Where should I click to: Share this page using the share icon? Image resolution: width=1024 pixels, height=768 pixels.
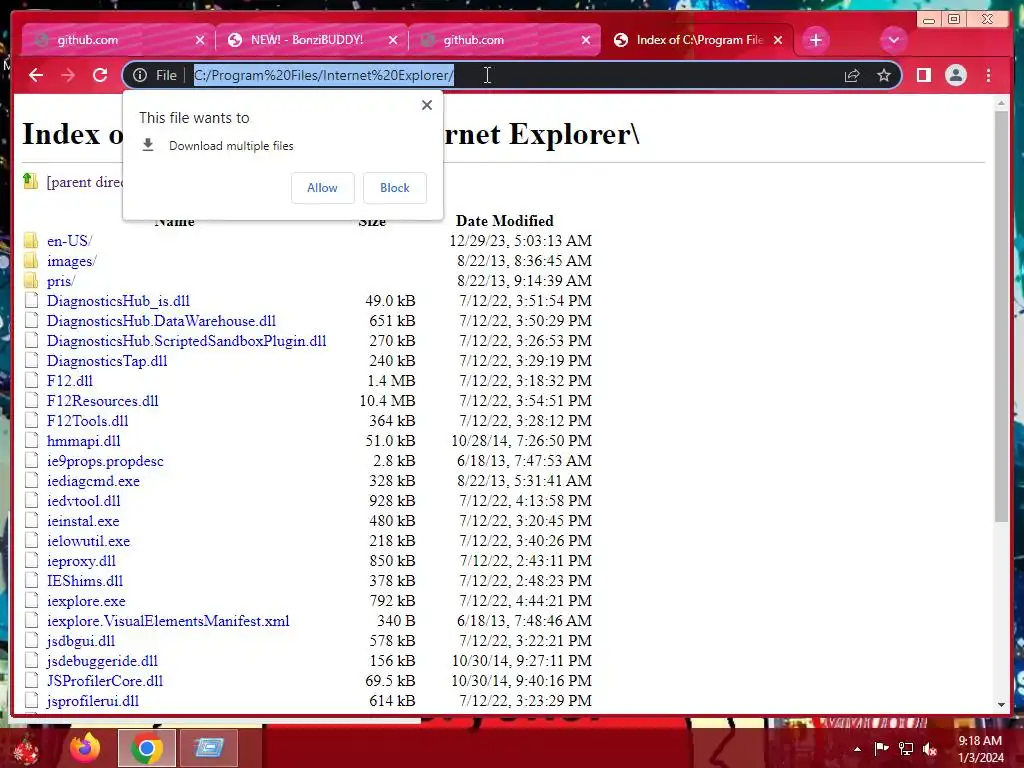point(852,75)
